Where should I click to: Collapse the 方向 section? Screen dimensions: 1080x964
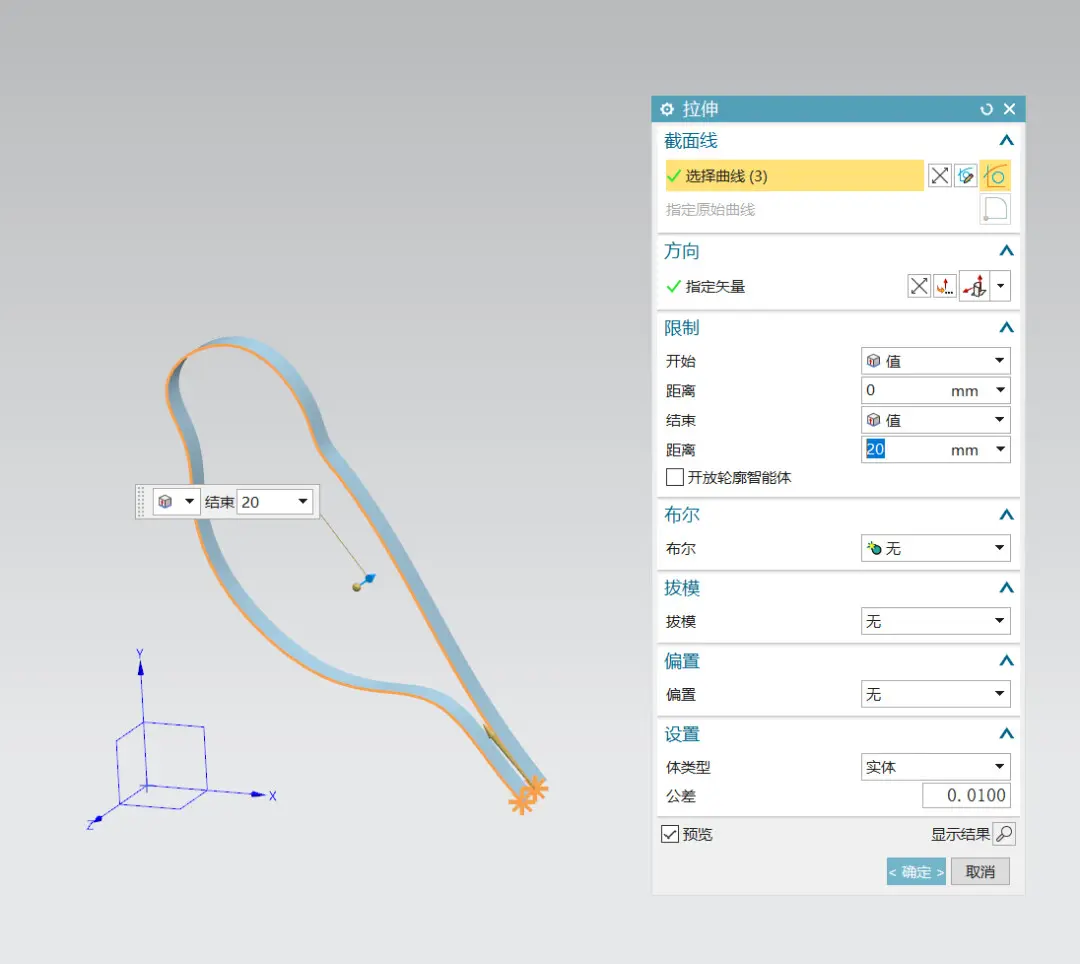click(x=1006, y=251)
